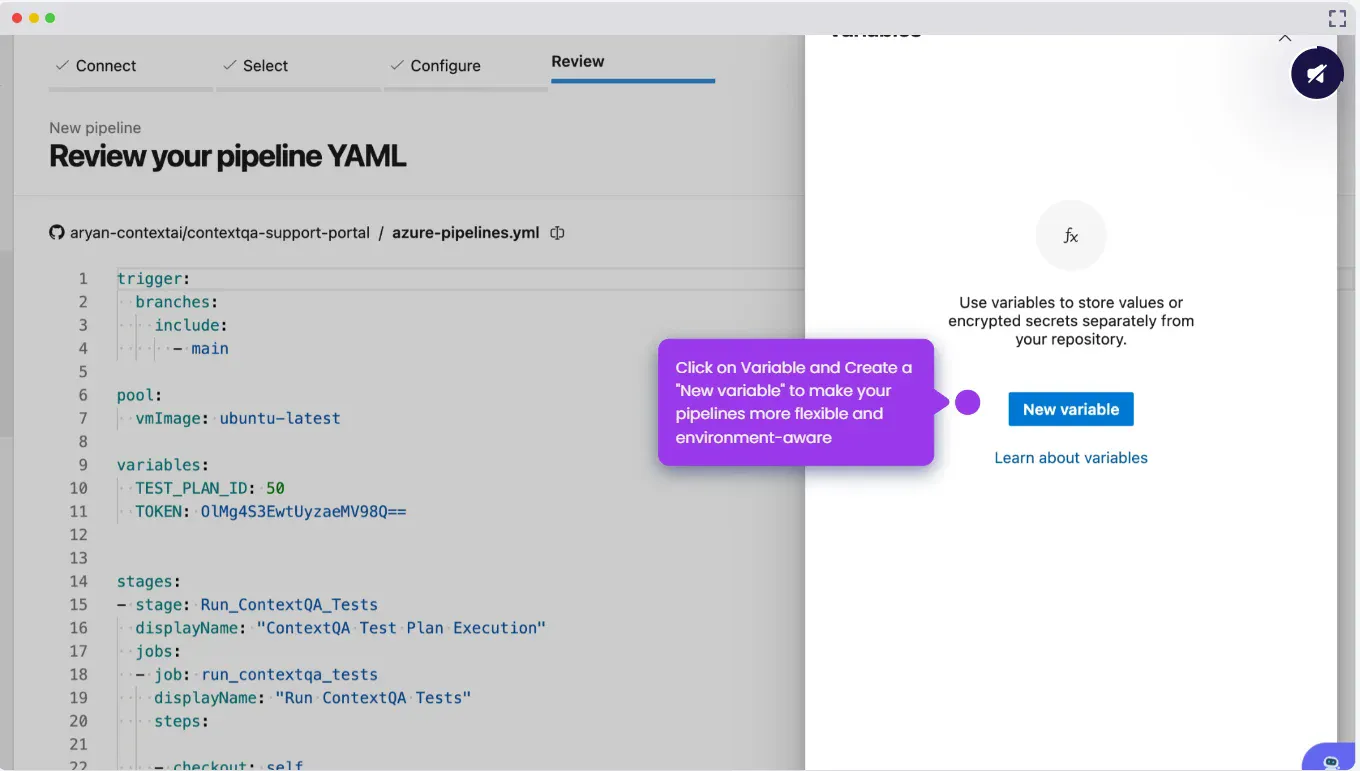Click the New variable button

click(1070, 409)
